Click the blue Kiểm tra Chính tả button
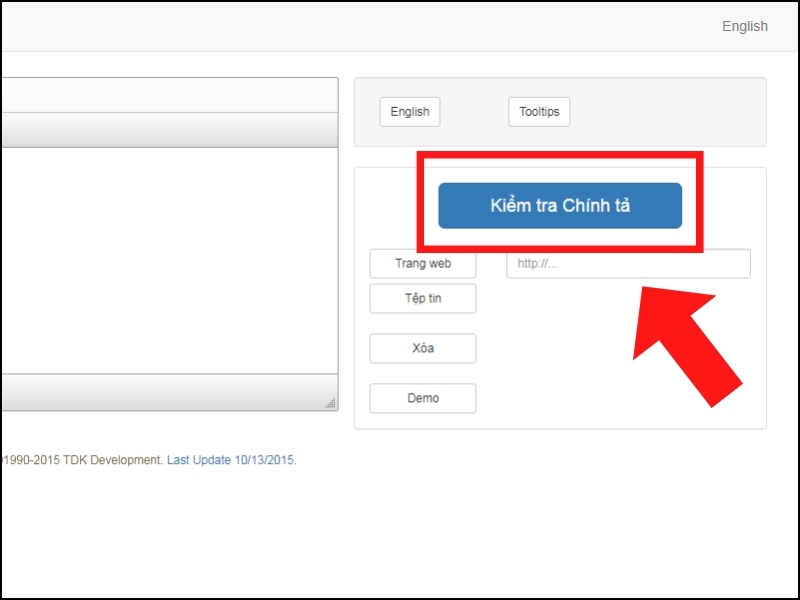The image size is (800, 600). coord(560,206)
